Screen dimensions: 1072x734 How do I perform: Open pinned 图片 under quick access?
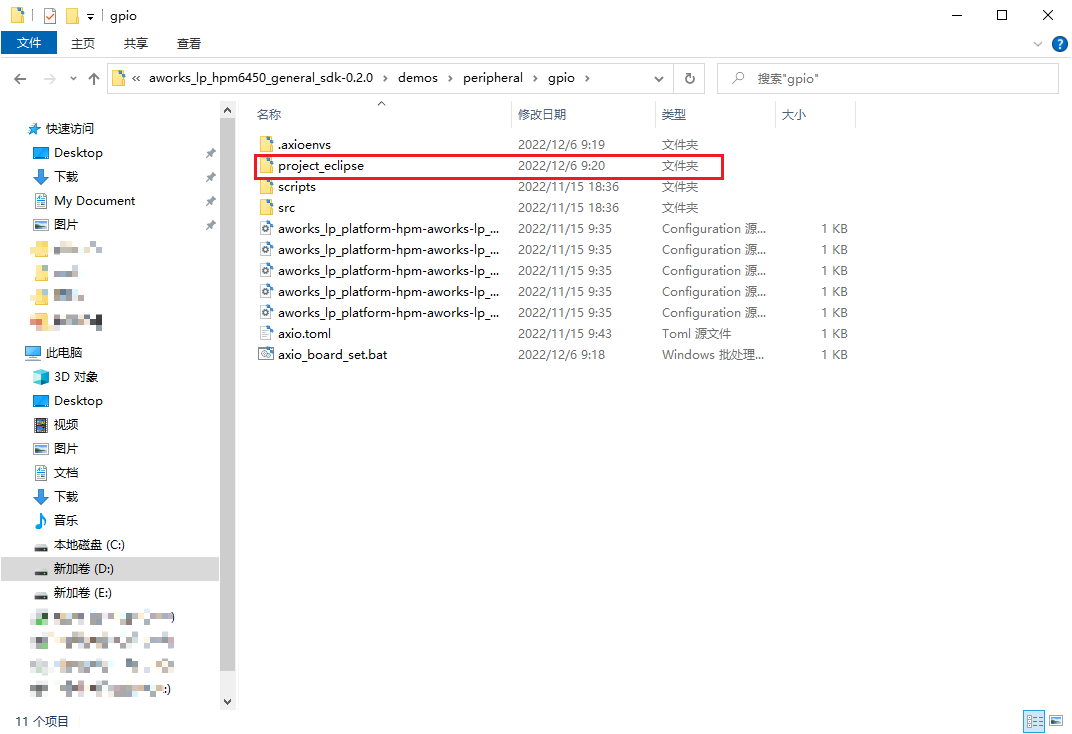pos(66,224)
